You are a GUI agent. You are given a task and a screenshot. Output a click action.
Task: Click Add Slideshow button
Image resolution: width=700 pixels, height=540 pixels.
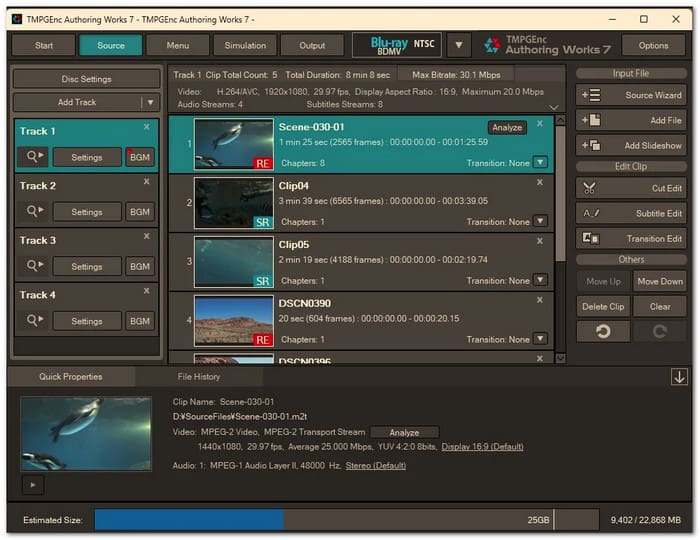tap(631, 145)
